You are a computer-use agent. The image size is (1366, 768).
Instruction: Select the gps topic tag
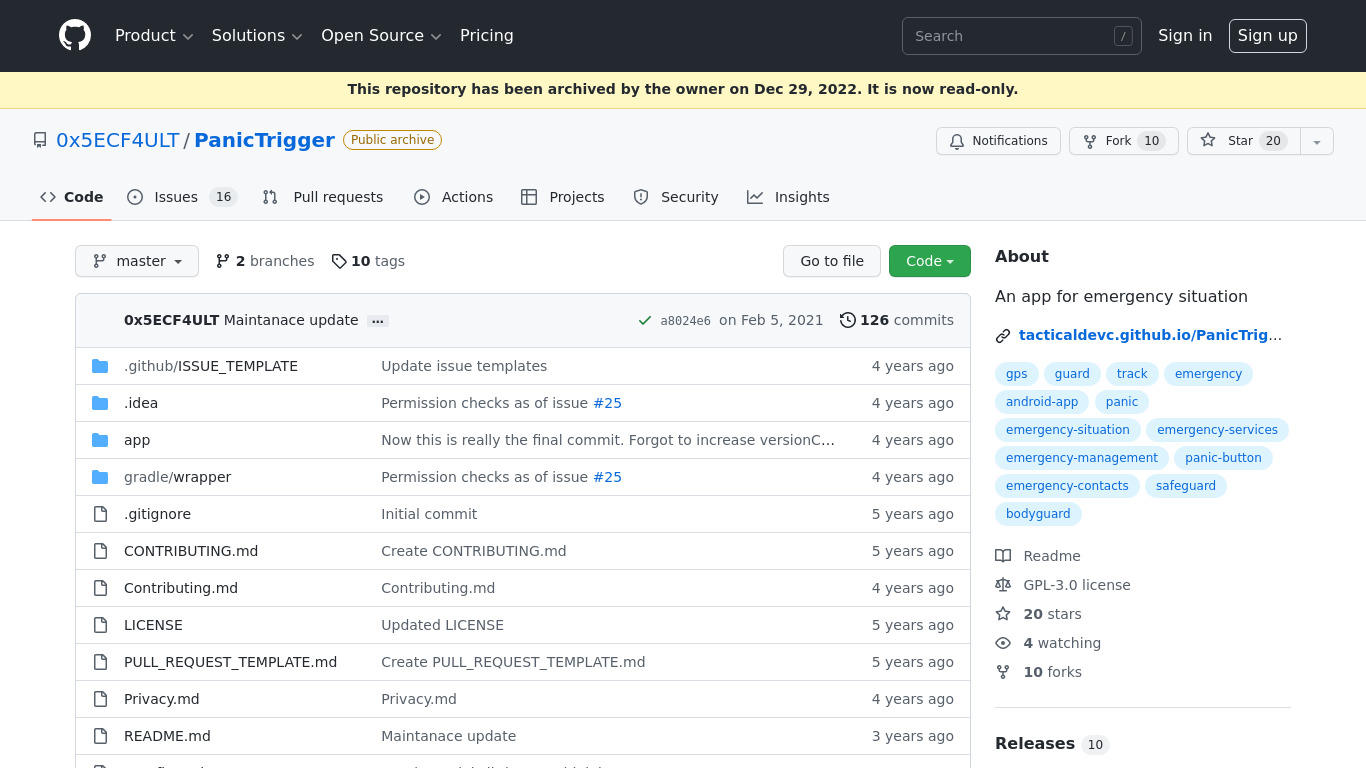point(1017,374)
